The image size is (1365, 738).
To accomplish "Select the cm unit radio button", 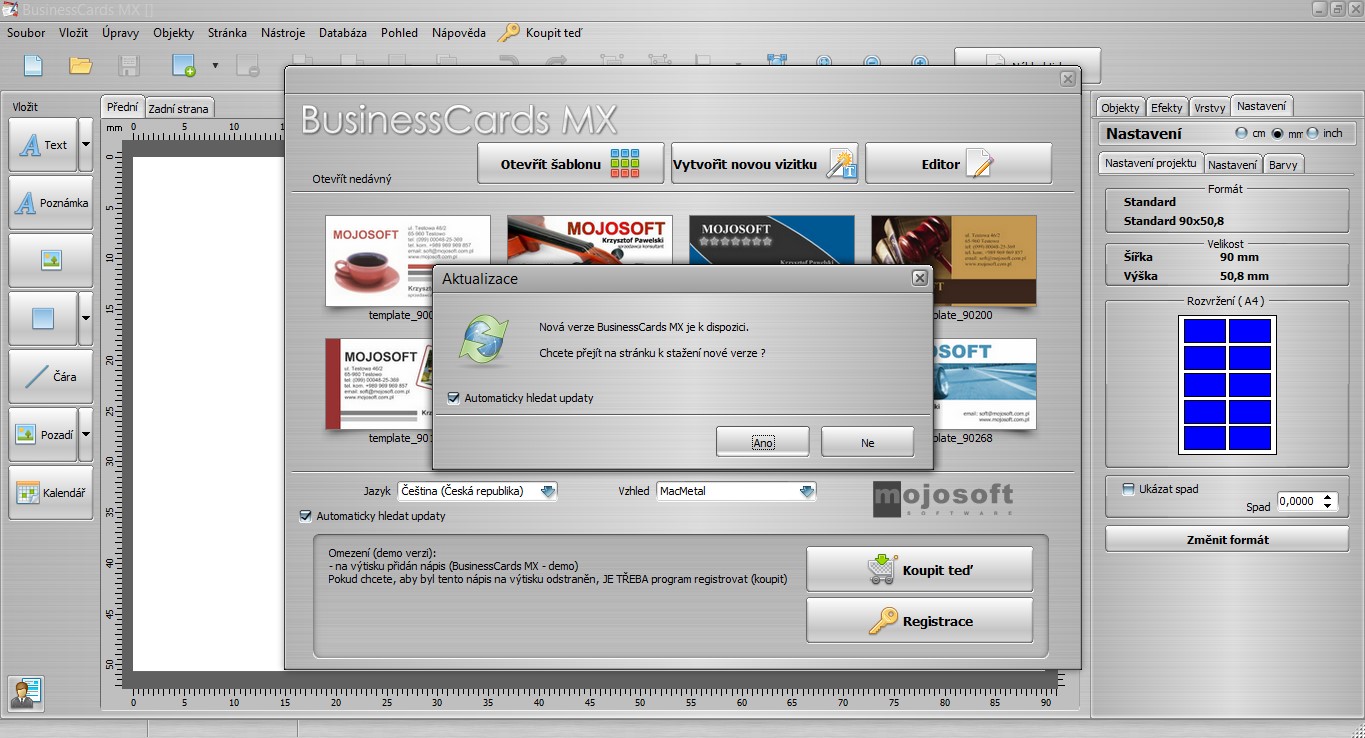I will (x=1241, y=133).
